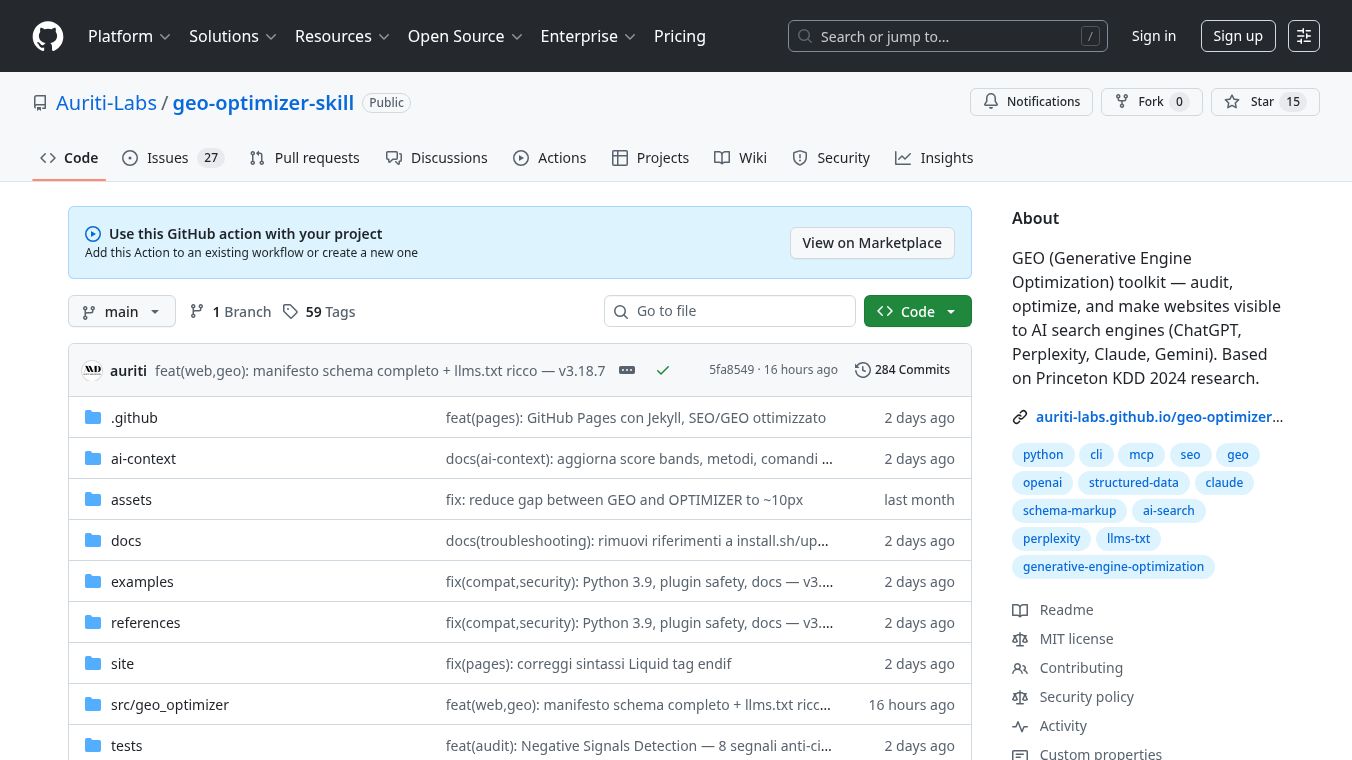Star the repository using the star icon
Viewport: 1352px width, 760px height.
pyautogui.click(x=1233, y=101)
